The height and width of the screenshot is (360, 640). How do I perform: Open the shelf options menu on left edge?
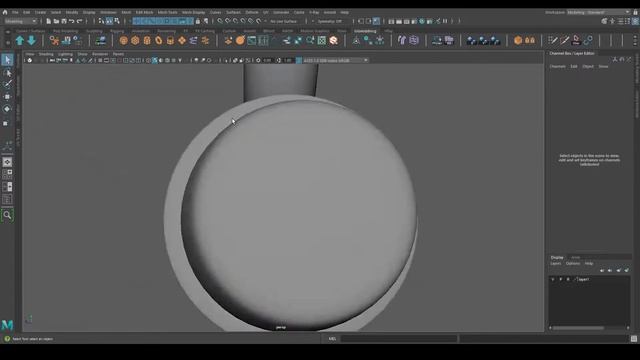(8, 42)
